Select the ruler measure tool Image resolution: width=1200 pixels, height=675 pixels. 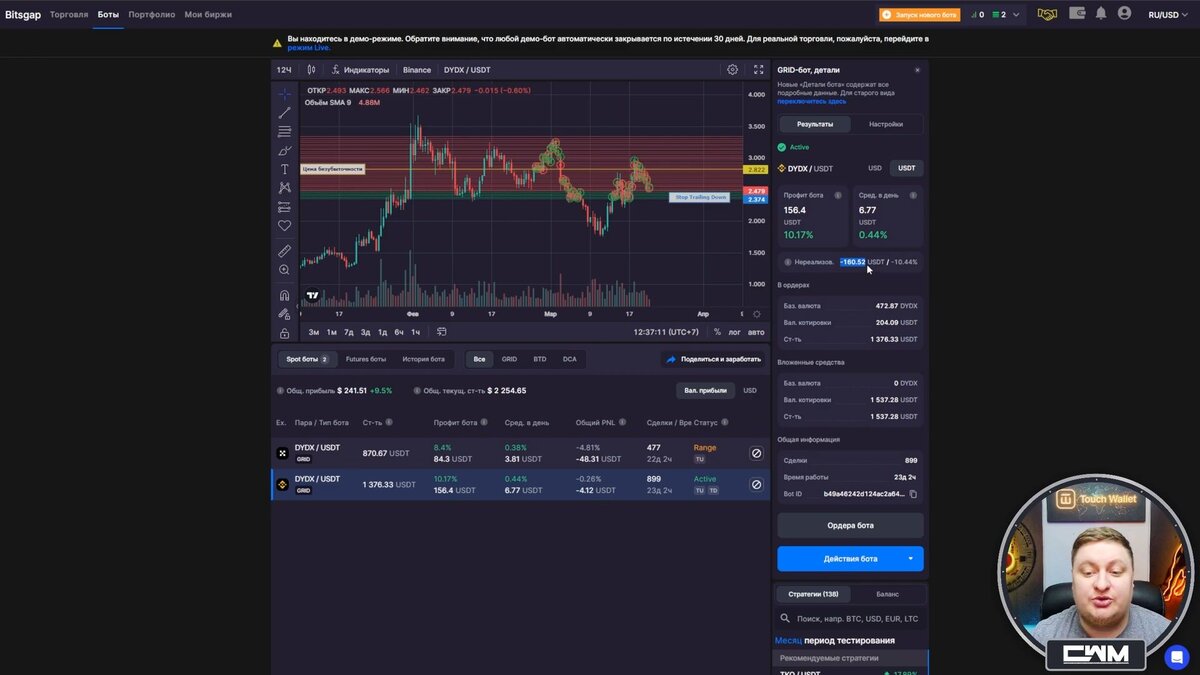(x=285, y=251)
